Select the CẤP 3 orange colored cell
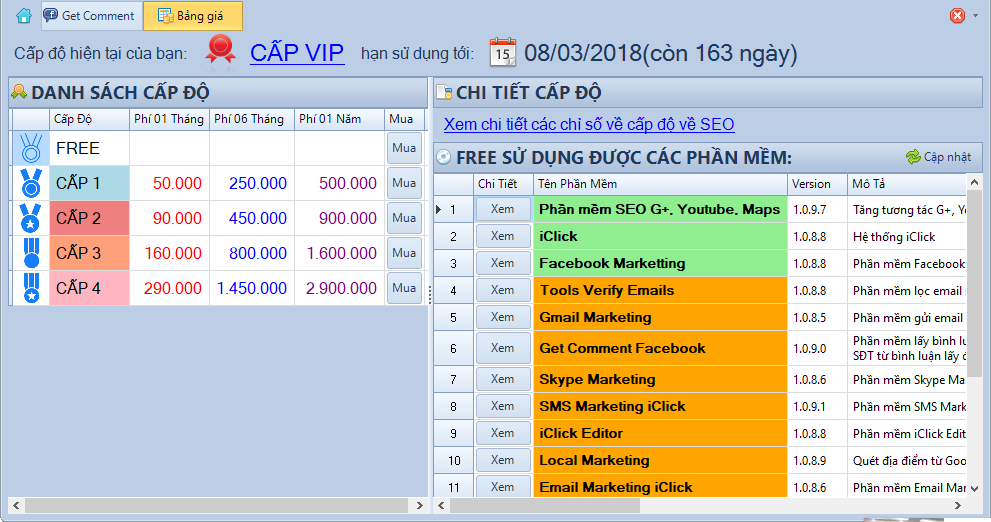Screen dimensions: 991x522 coord(89,253)
